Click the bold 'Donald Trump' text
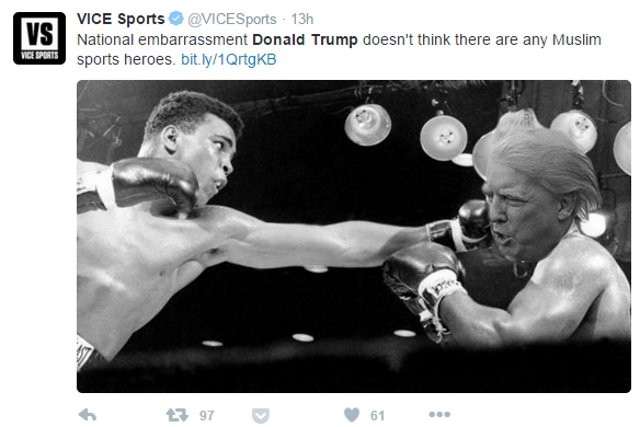 [x=305, y=40]
